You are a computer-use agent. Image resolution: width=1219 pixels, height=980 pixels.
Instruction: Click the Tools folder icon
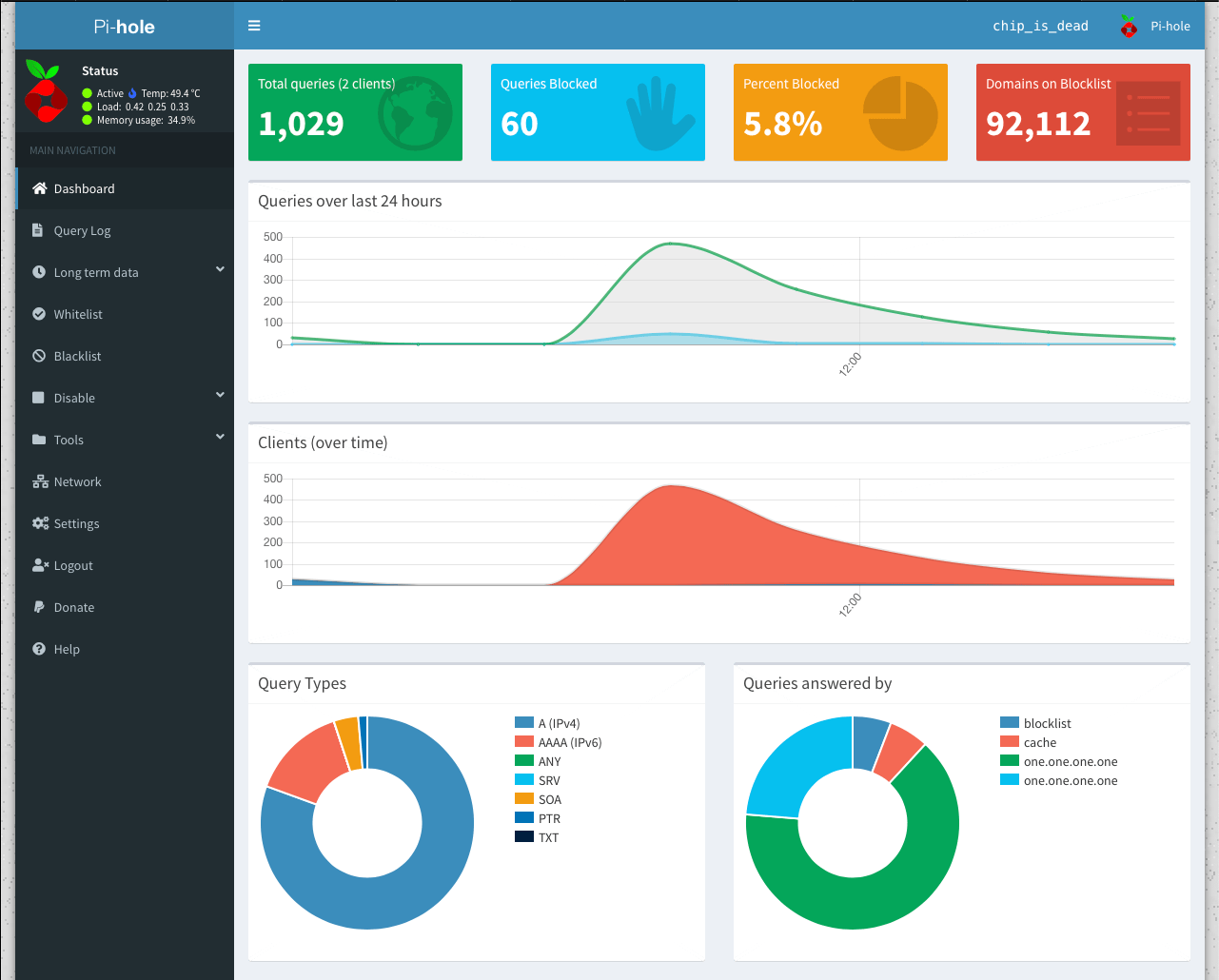point(39,440)
